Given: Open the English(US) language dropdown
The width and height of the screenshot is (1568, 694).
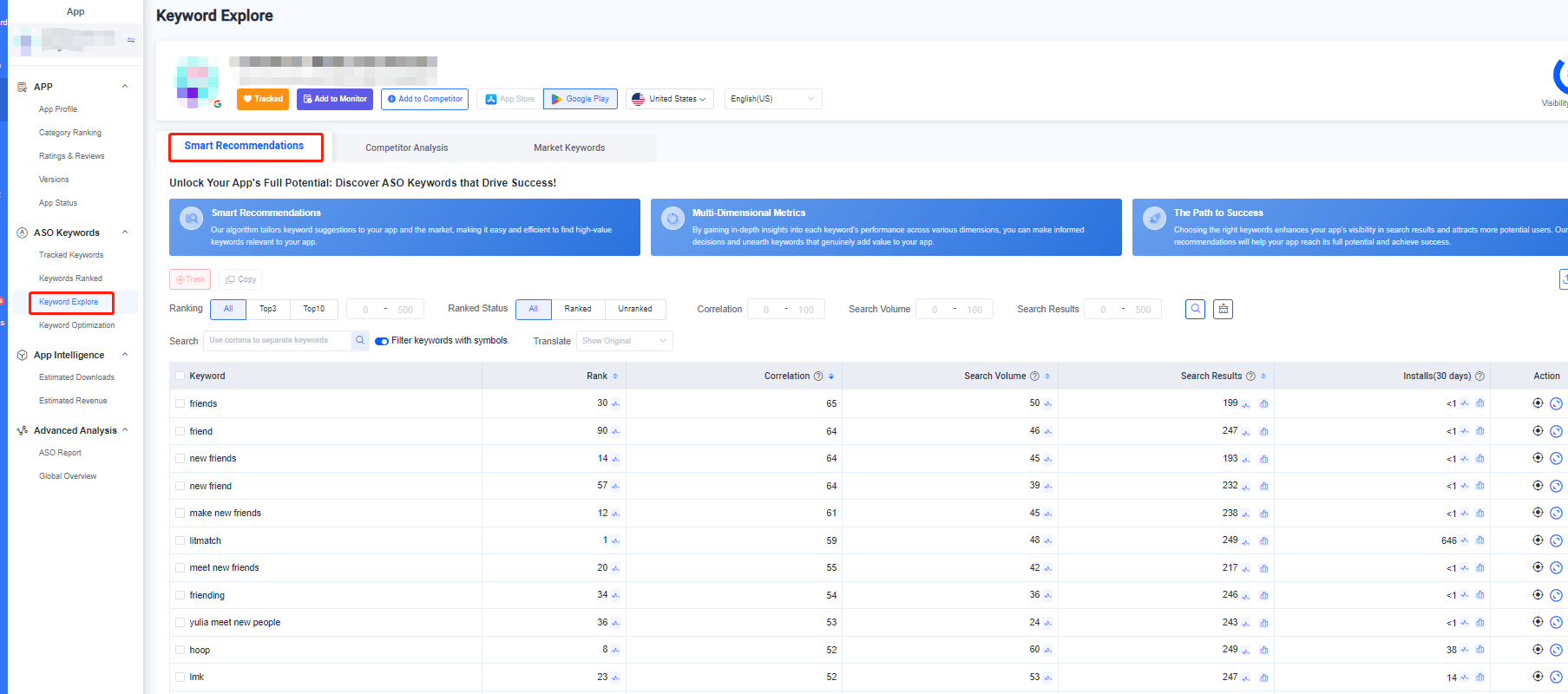Looking at the screenshot, I should coord(772,99).
